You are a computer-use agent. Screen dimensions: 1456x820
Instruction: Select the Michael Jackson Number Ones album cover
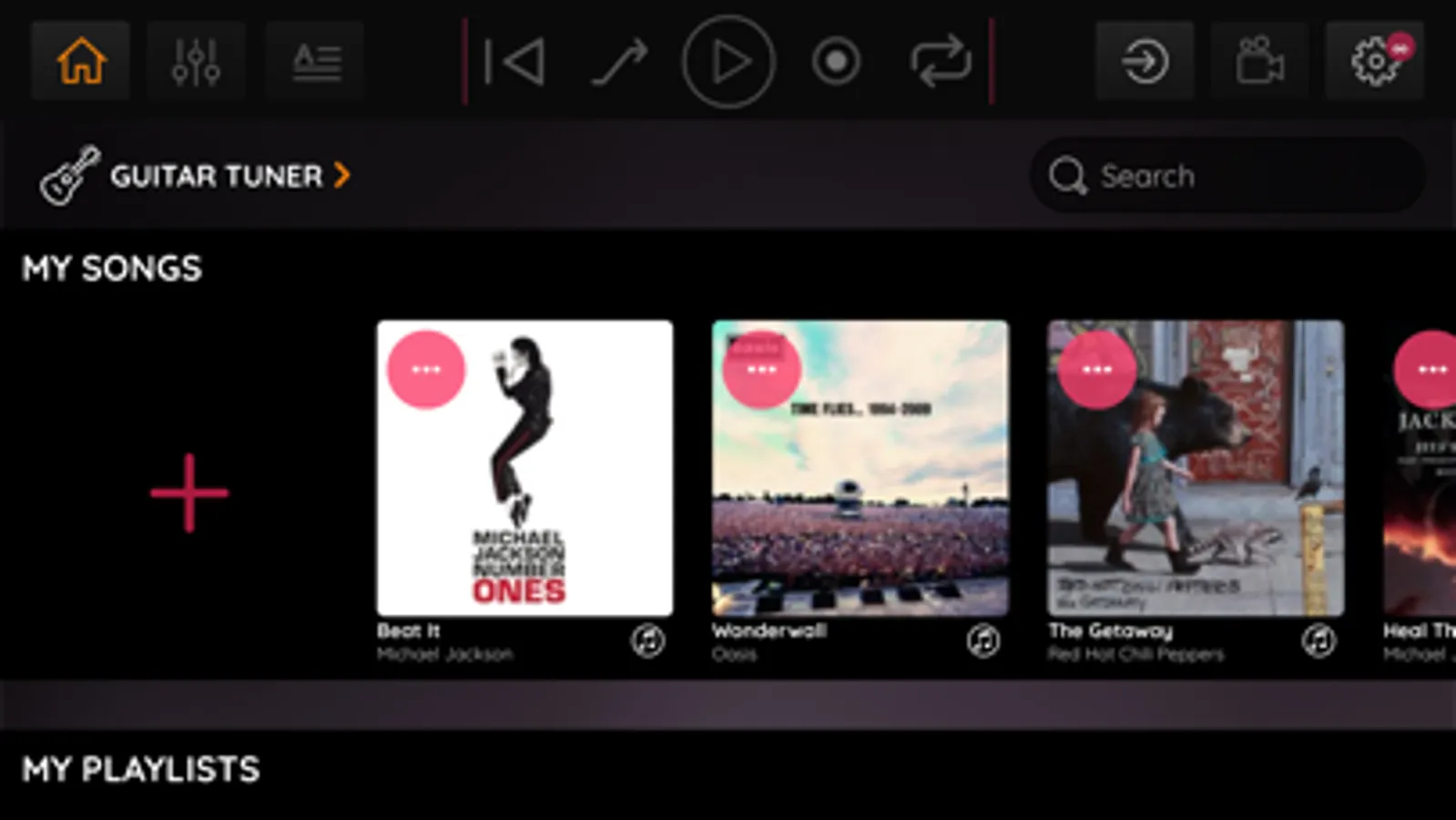pyautogui.click(x=525, y=467)
